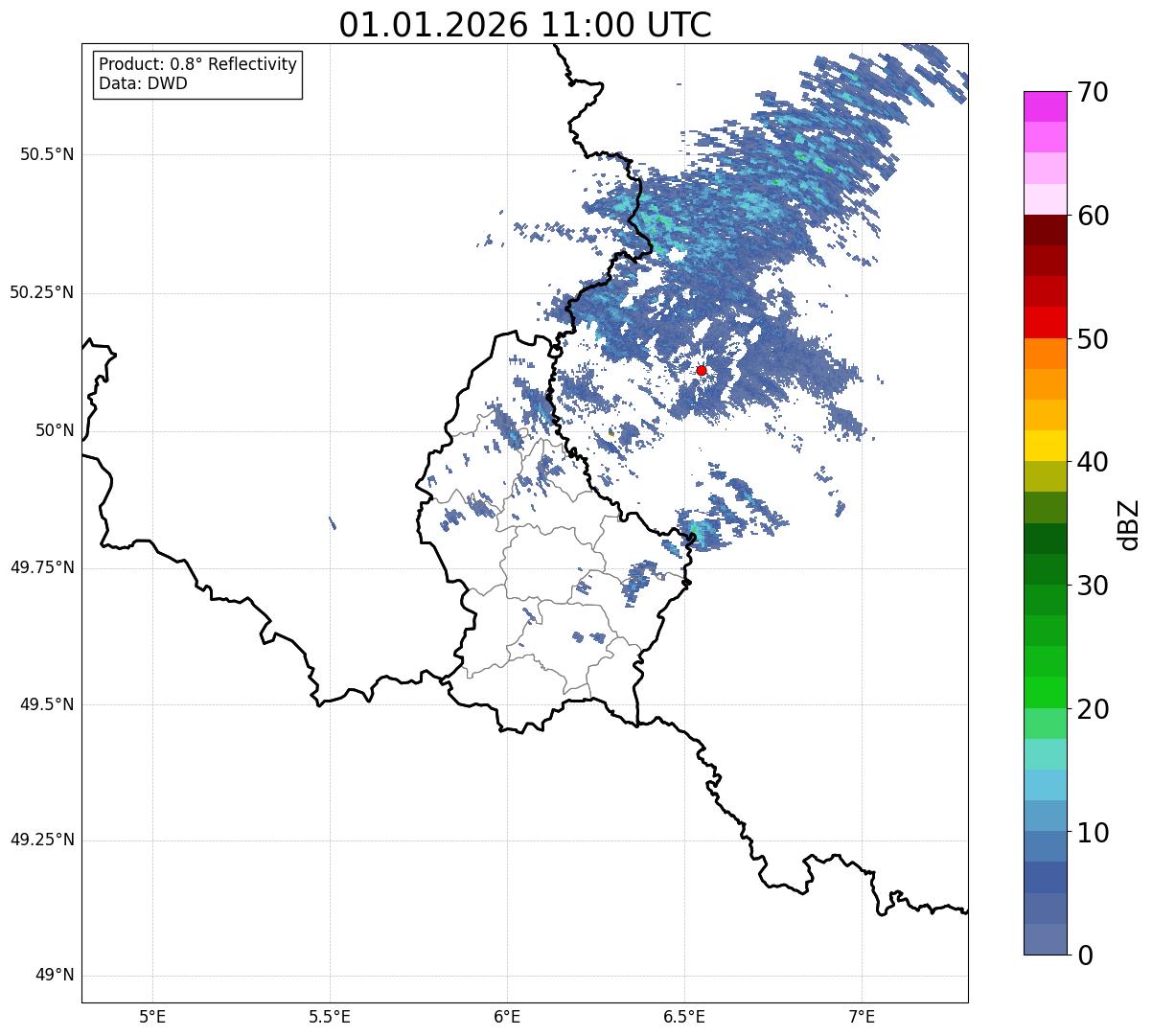
Task: Click the longitude label '5.5°E'
Action: (330, 1017)
